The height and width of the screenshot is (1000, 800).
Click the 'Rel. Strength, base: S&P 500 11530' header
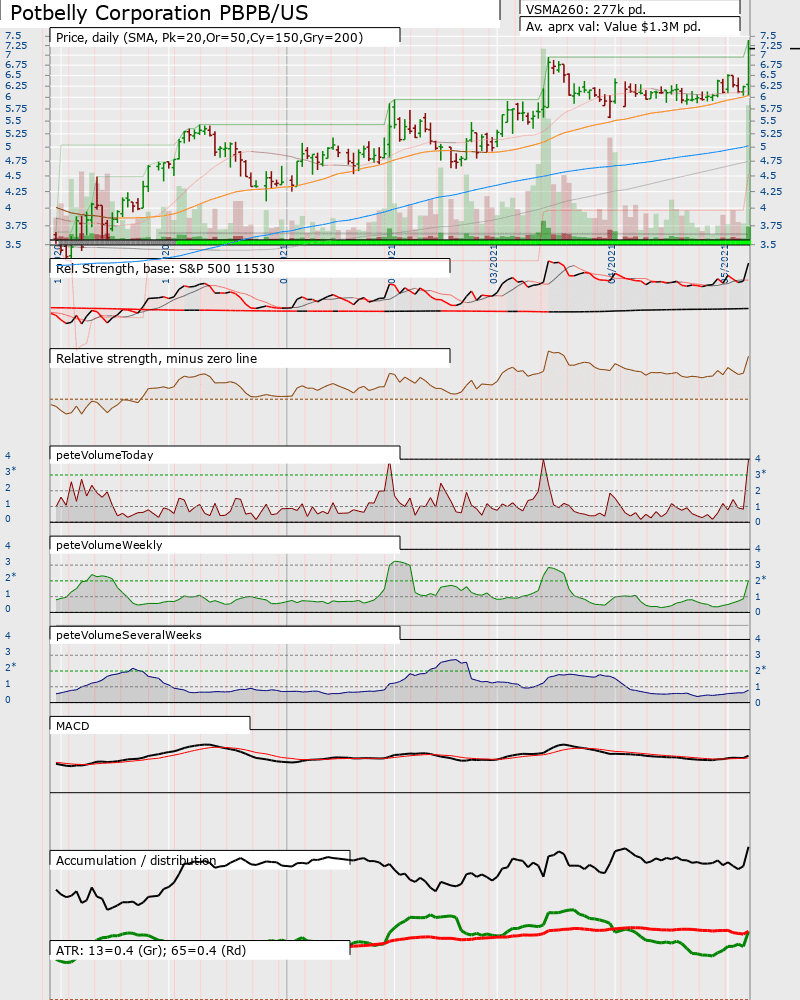click(x=165, y=268)
